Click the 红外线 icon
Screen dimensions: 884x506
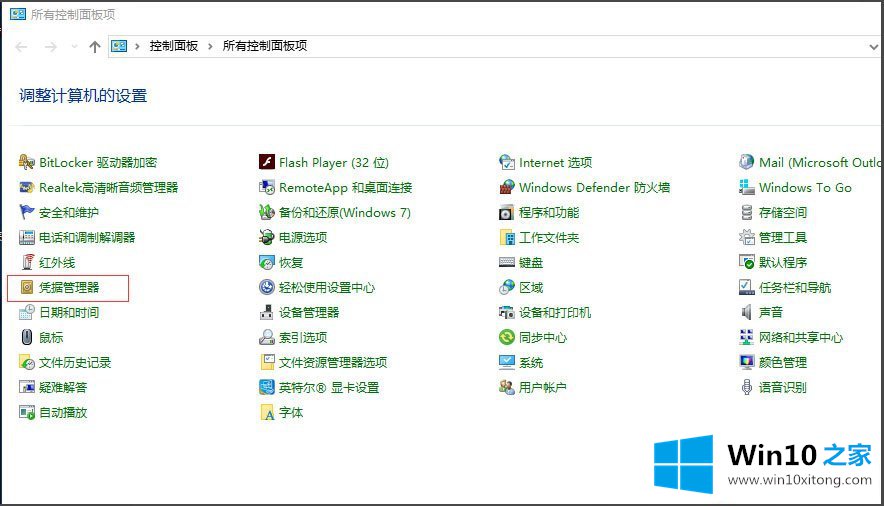pos(26,262)
